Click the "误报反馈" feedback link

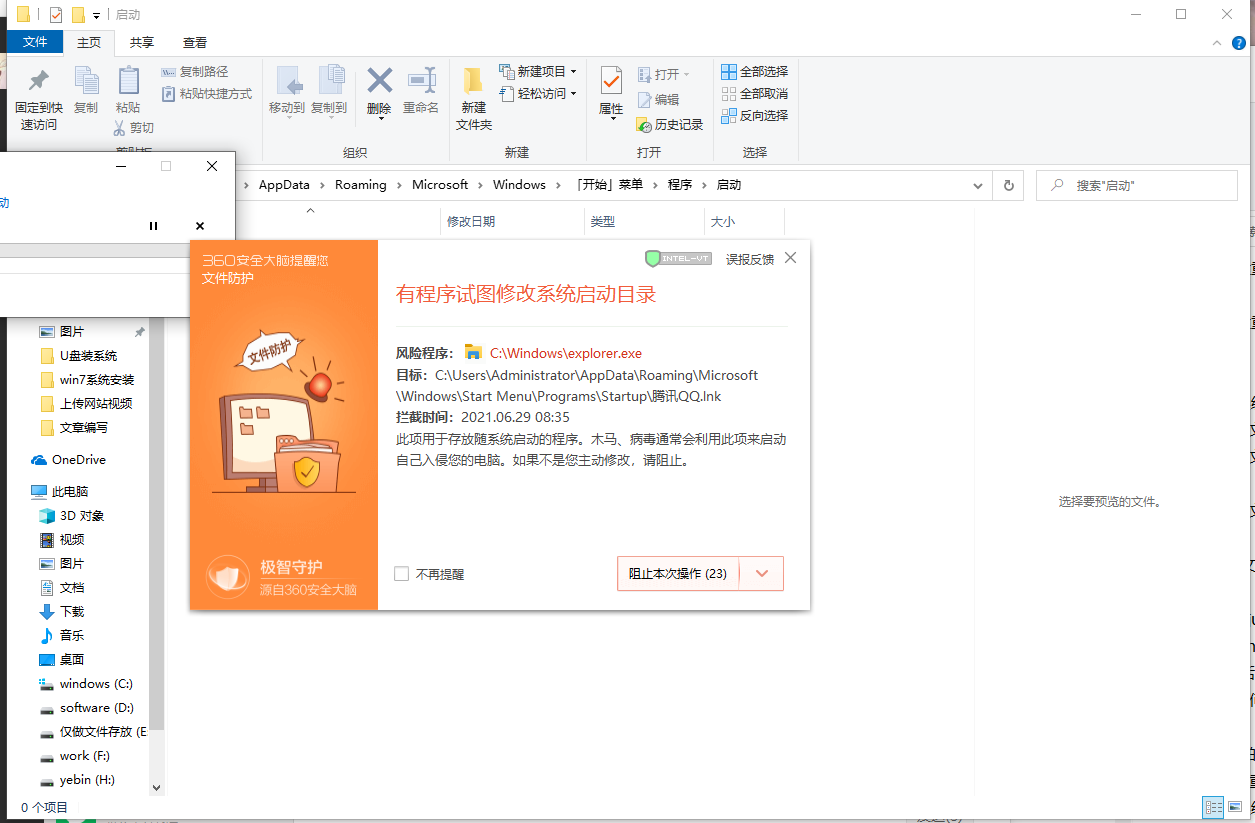(x=749, y=259)
